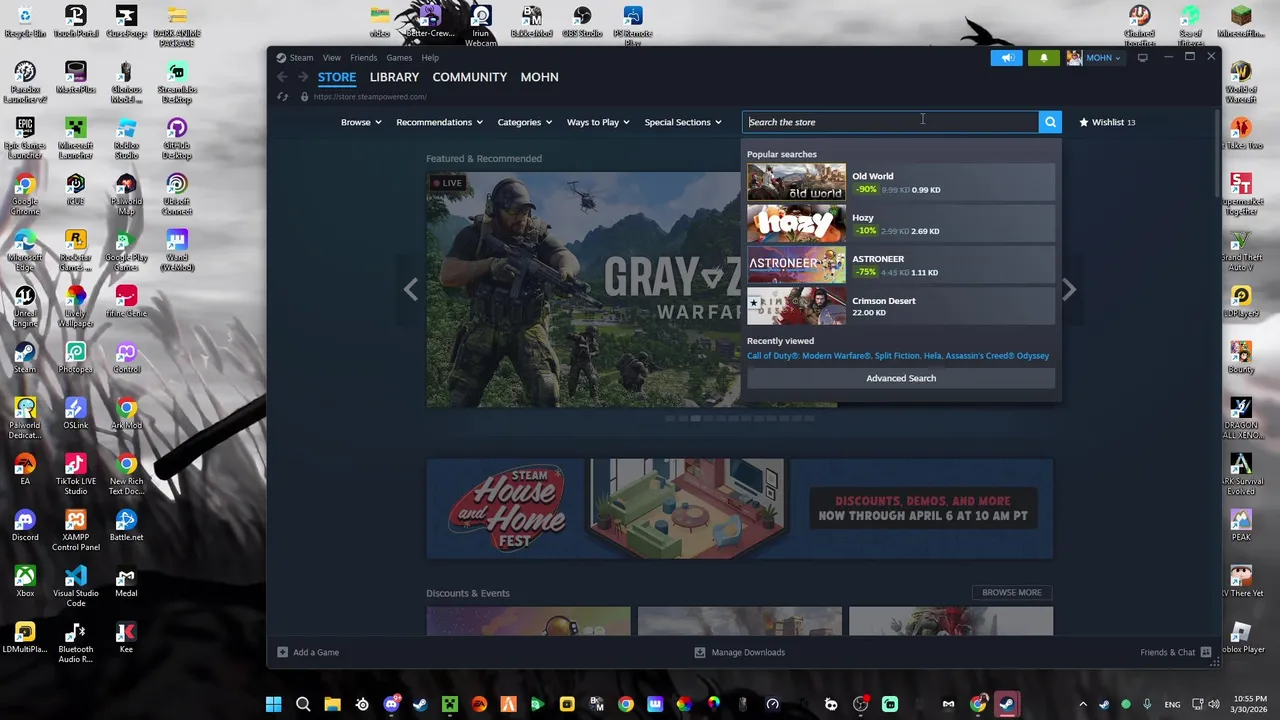Viewport: 1280px width, 720px height.
Task: Open the View menu
Action: (x=331, y=58)
